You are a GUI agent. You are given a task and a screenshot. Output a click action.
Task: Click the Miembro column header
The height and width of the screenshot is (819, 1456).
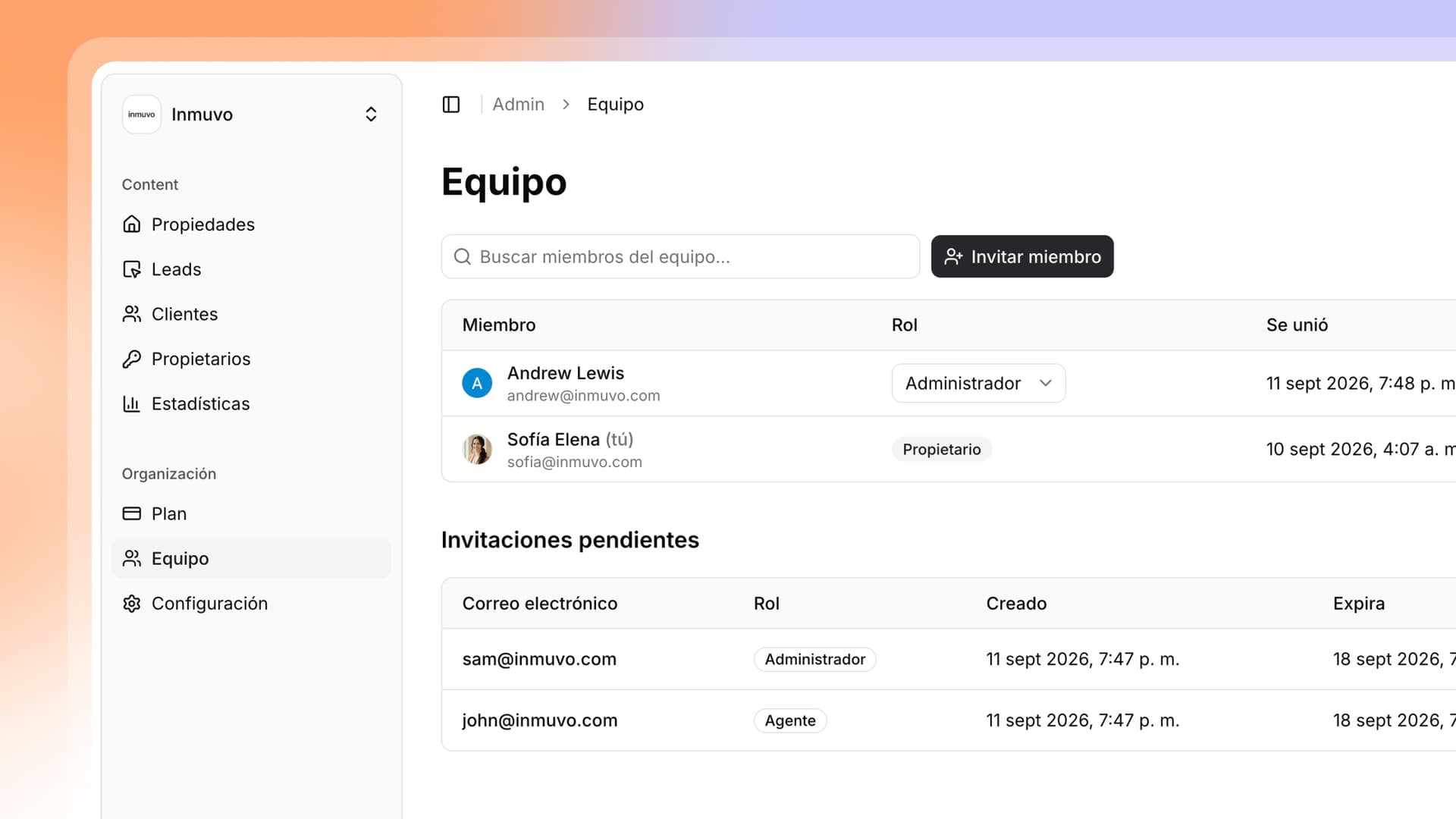(499, 325)
